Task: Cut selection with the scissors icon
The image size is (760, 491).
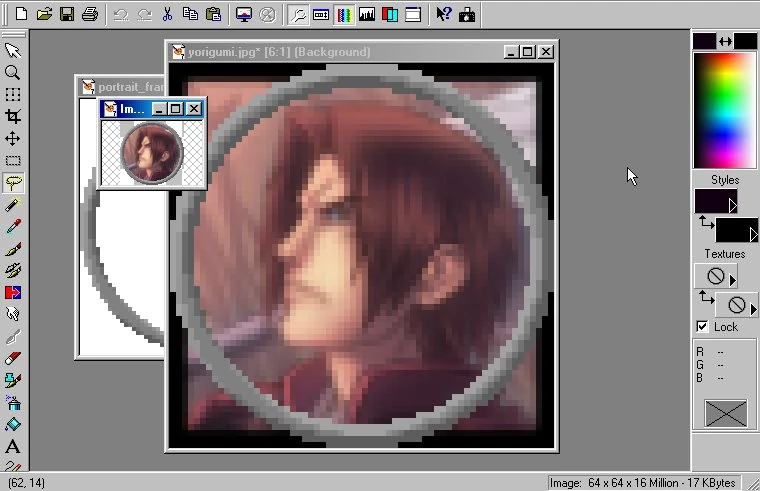Action: pyautogui.click(x=167, y=14)
